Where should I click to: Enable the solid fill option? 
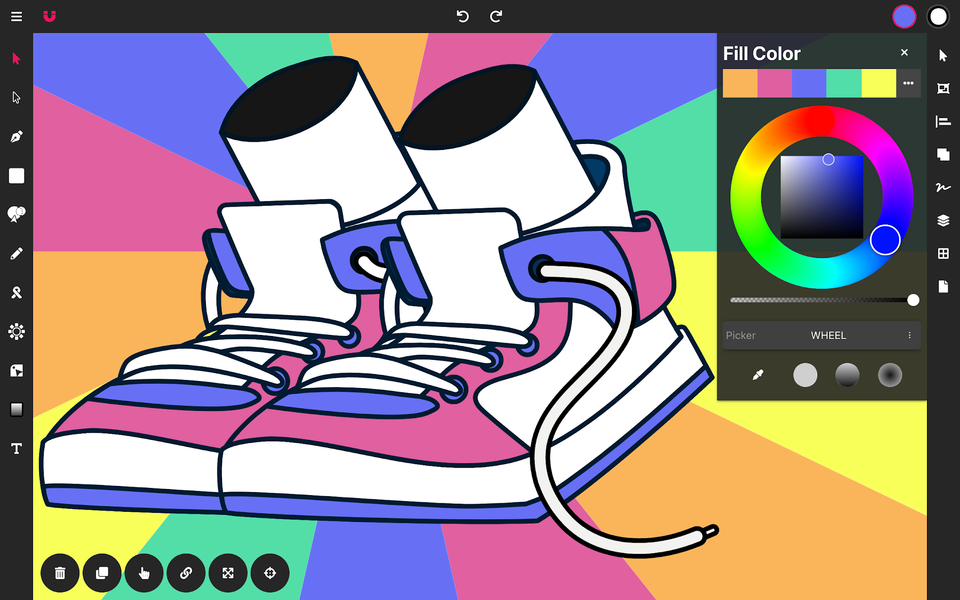pos(805,374)
